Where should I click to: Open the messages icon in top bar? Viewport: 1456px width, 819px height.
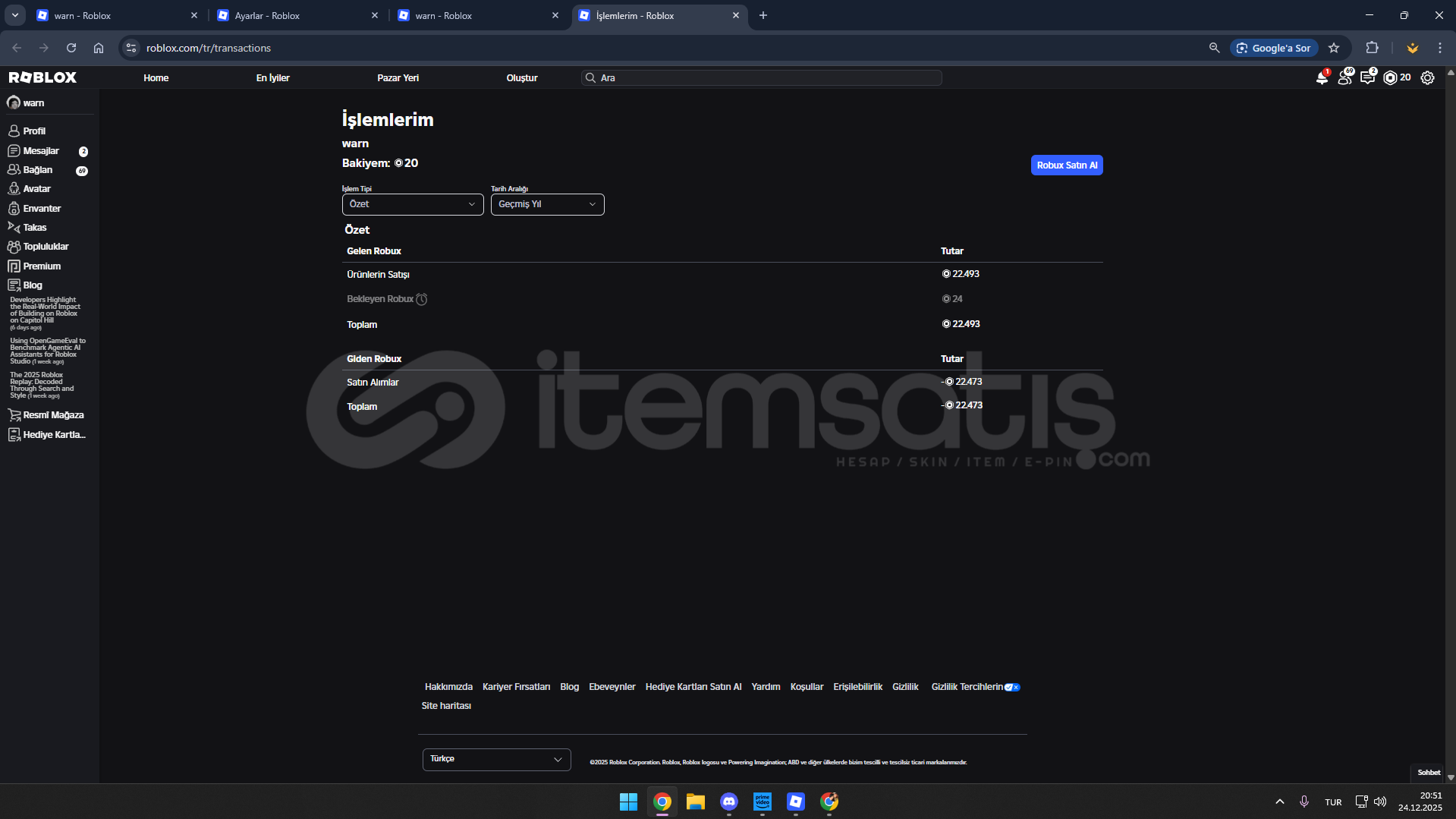pyautogui.click(x=1367, y=78)
